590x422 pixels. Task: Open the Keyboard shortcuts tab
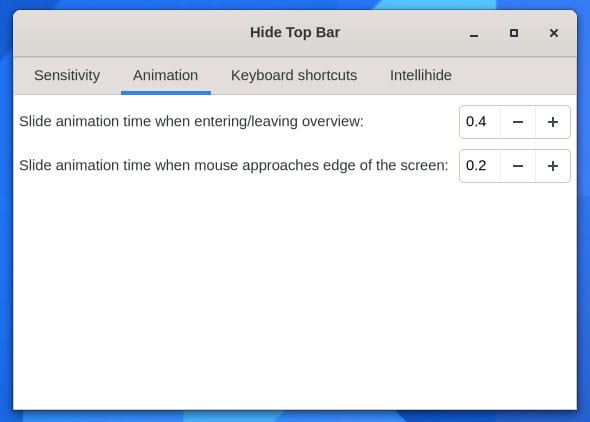(294, 75)
